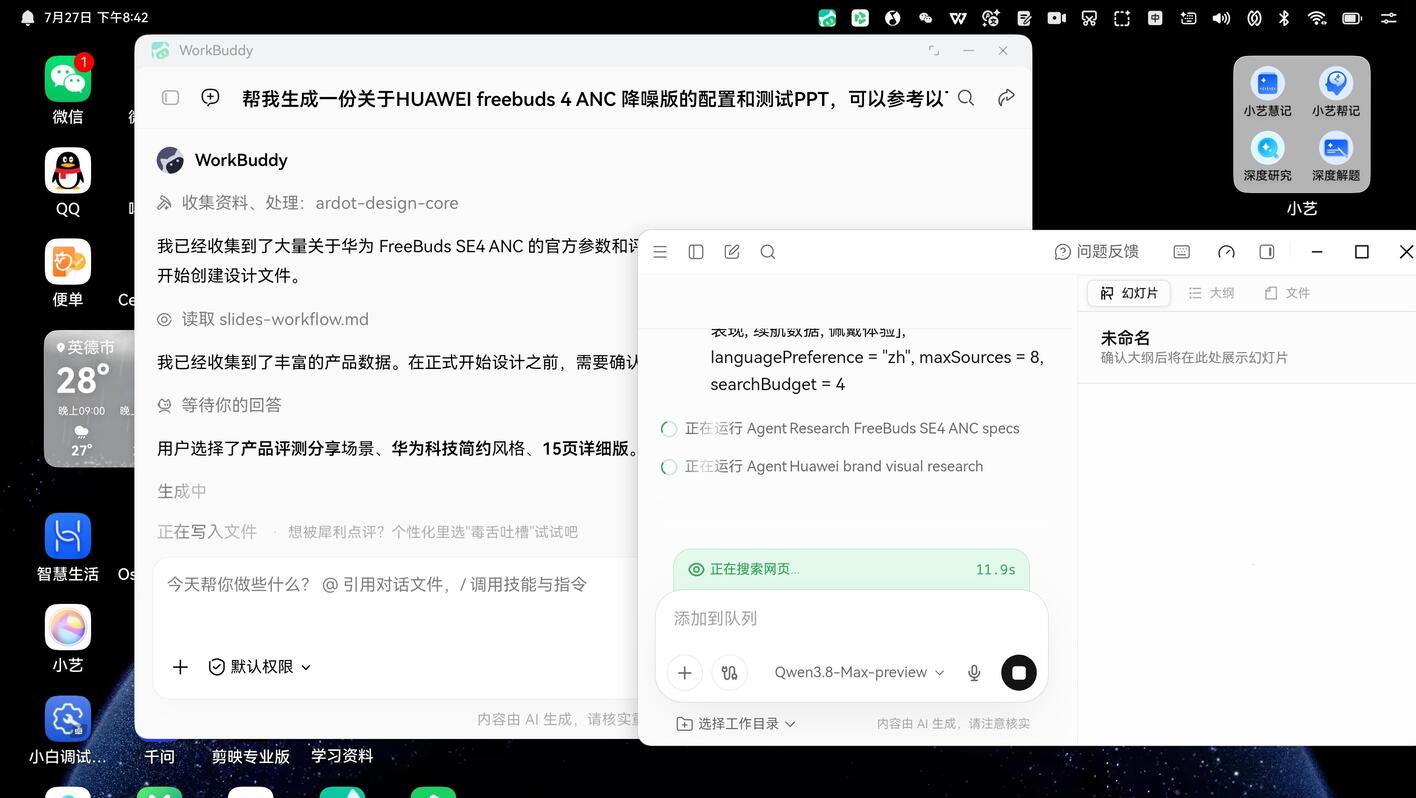This screenshot has width=1416, height=798.
Task: Switch to the 文件 tab
Action: (1287, 293)
